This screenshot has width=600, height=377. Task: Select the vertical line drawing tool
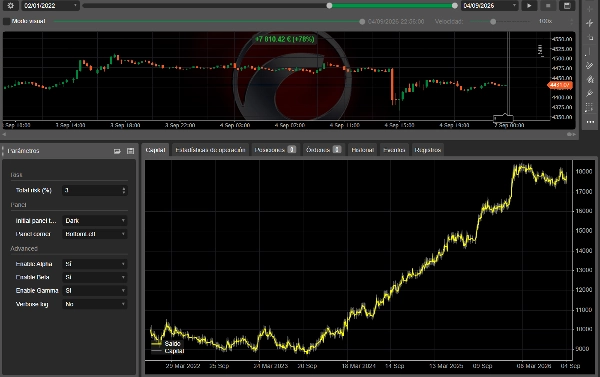pyautogui.click(x=590, y=51)
